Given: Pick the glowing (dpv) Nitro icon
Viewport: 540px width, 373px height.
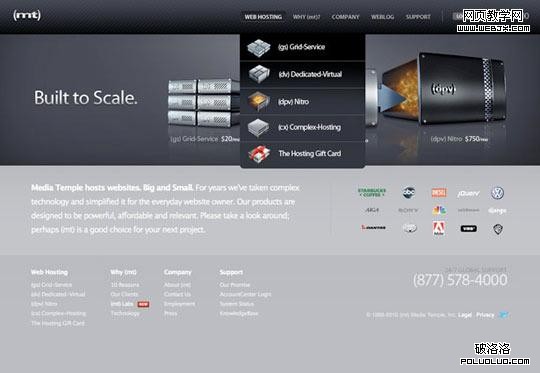Looking at the screenshot, I should tap(259, 101).
